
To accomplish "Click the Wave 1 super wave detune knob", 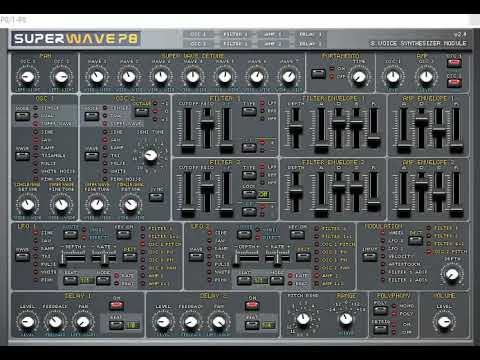I will click(x=97, y=77).
